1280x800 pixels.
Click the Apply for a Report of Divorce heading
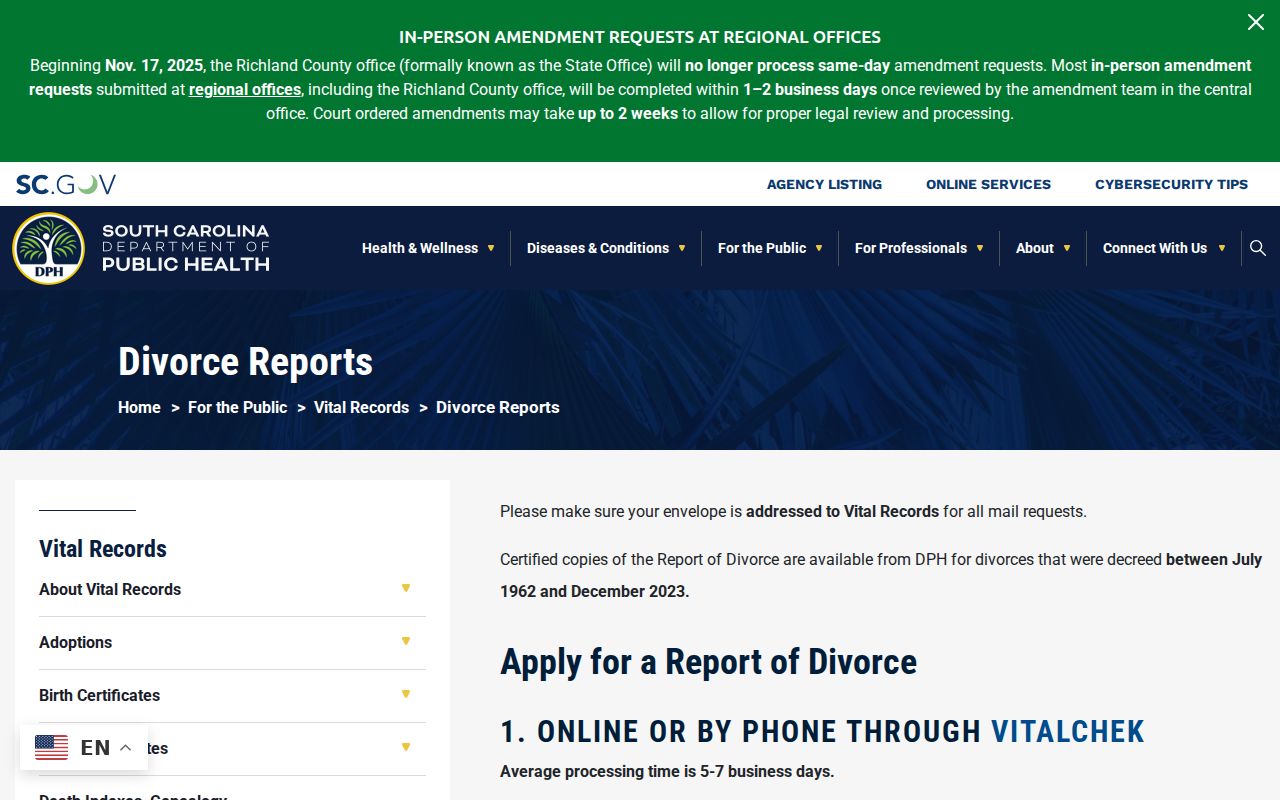pyautogui.click(x=708, y=662)
